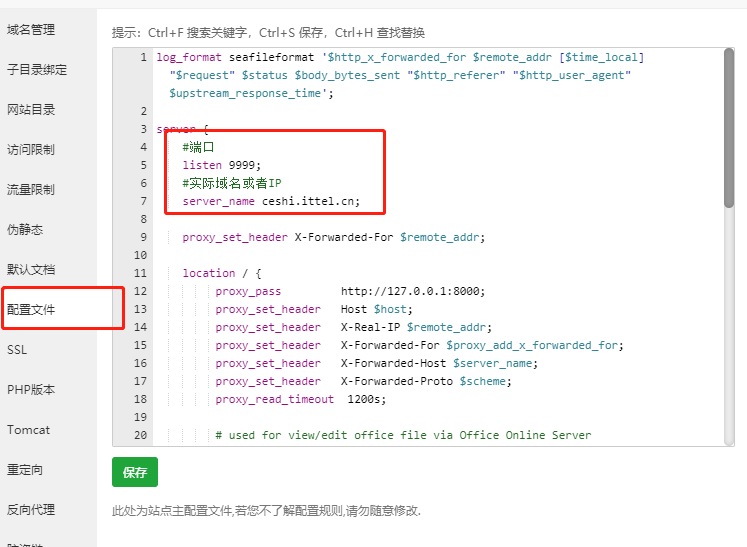
Task: Click the editor's vertical scrollbar
Action: [x=729, y=130]
